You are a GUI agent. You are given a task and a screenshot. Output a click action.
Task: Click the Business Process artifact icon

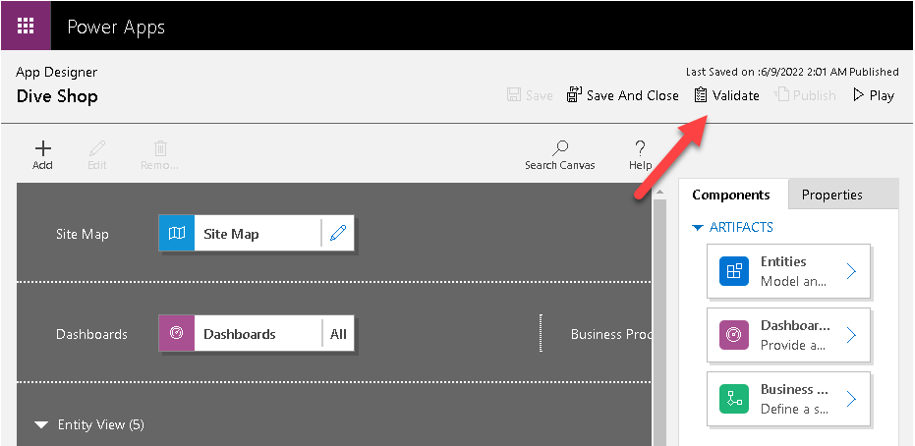click(734, 399)
